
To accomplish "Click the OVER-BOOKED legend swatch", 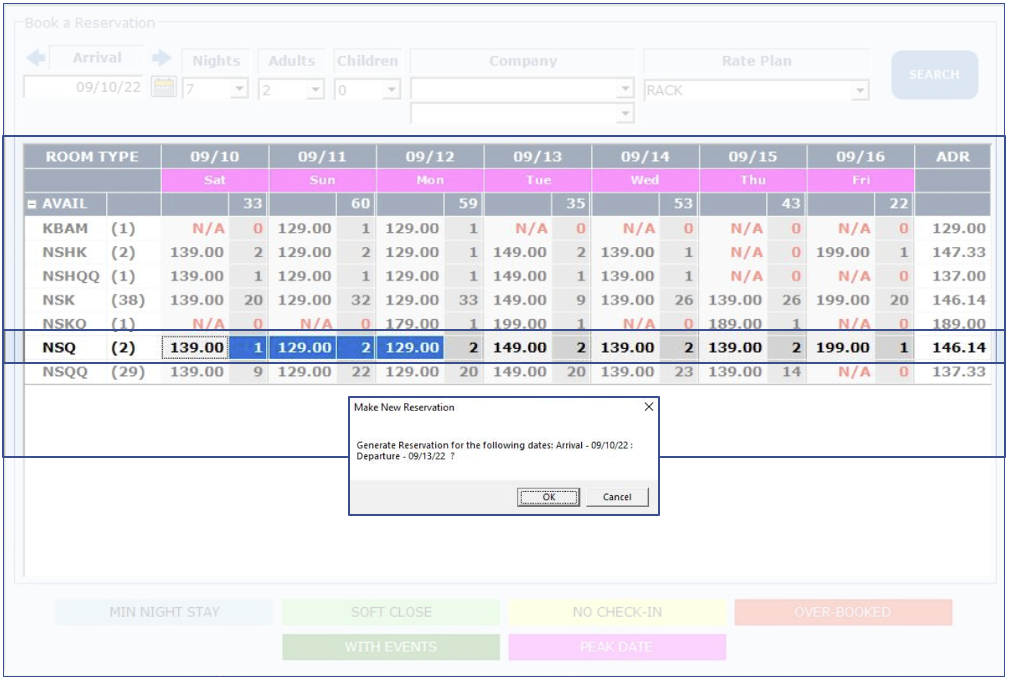I will [842, 612].
